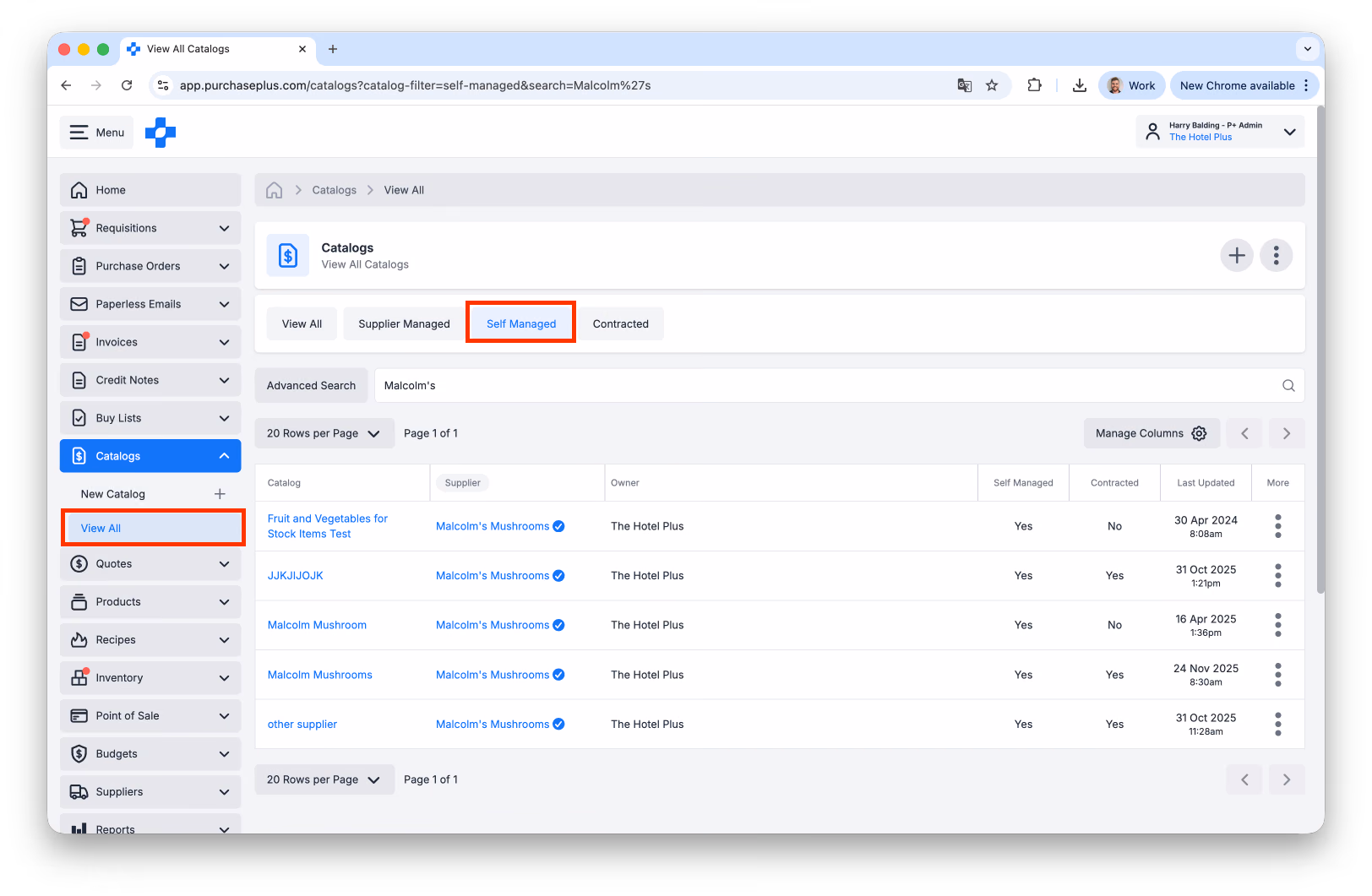Expand the Recipes sidebar menu
1372x896 pixels.
click(150, 640)
